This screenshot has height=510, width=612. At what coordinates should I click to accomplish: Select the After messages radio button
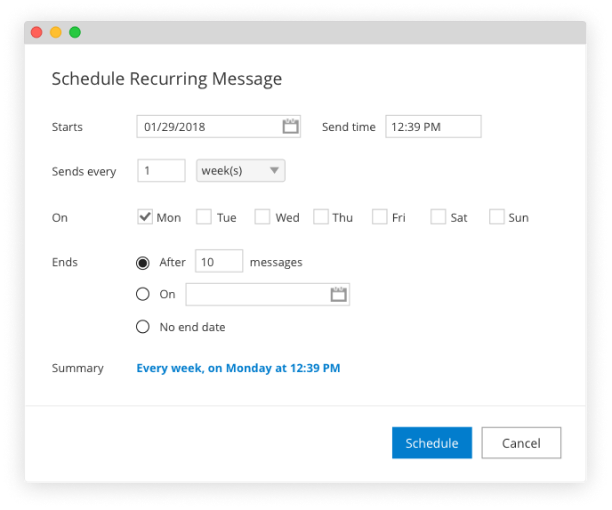(143, 263)
